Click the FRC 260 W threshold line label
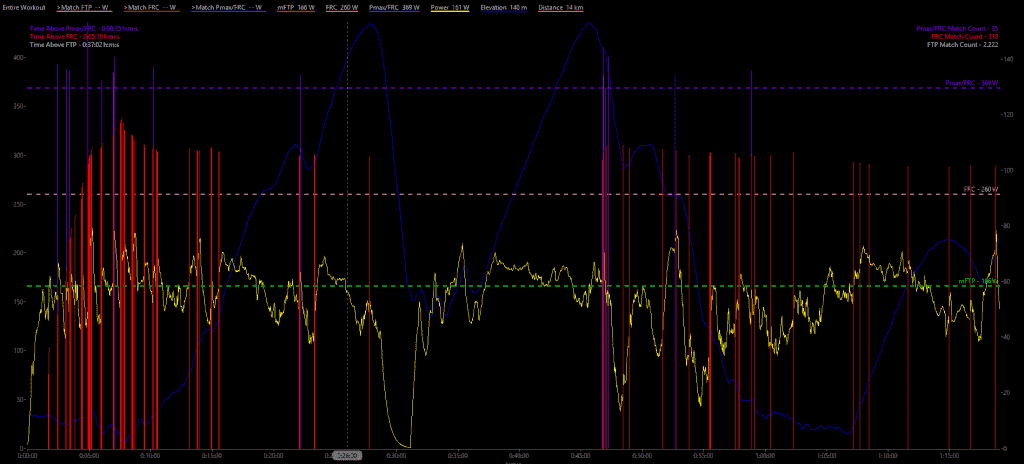The width and height of the screenshot is (1024, 464). (x=980, y=189)
